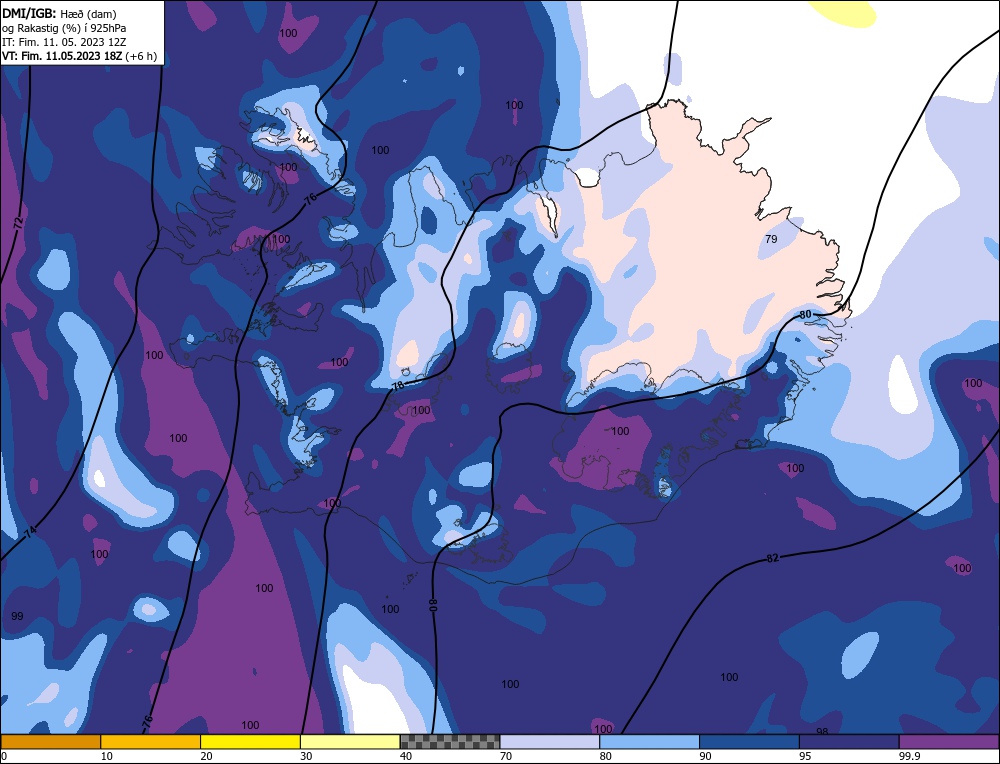This screenshot has height=764, width=1000.
Task: Click the legend scale label '70'
Action: (506, 756)
